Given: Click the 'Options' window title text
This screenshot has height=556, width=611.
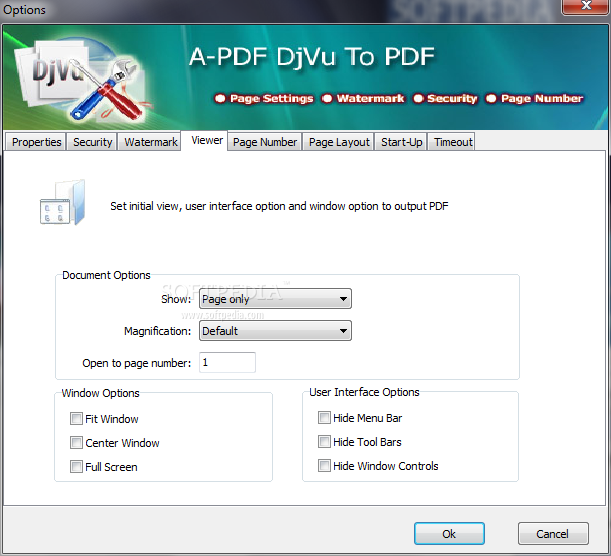Looking at the screenshot, I should click(x=24, y=10).
